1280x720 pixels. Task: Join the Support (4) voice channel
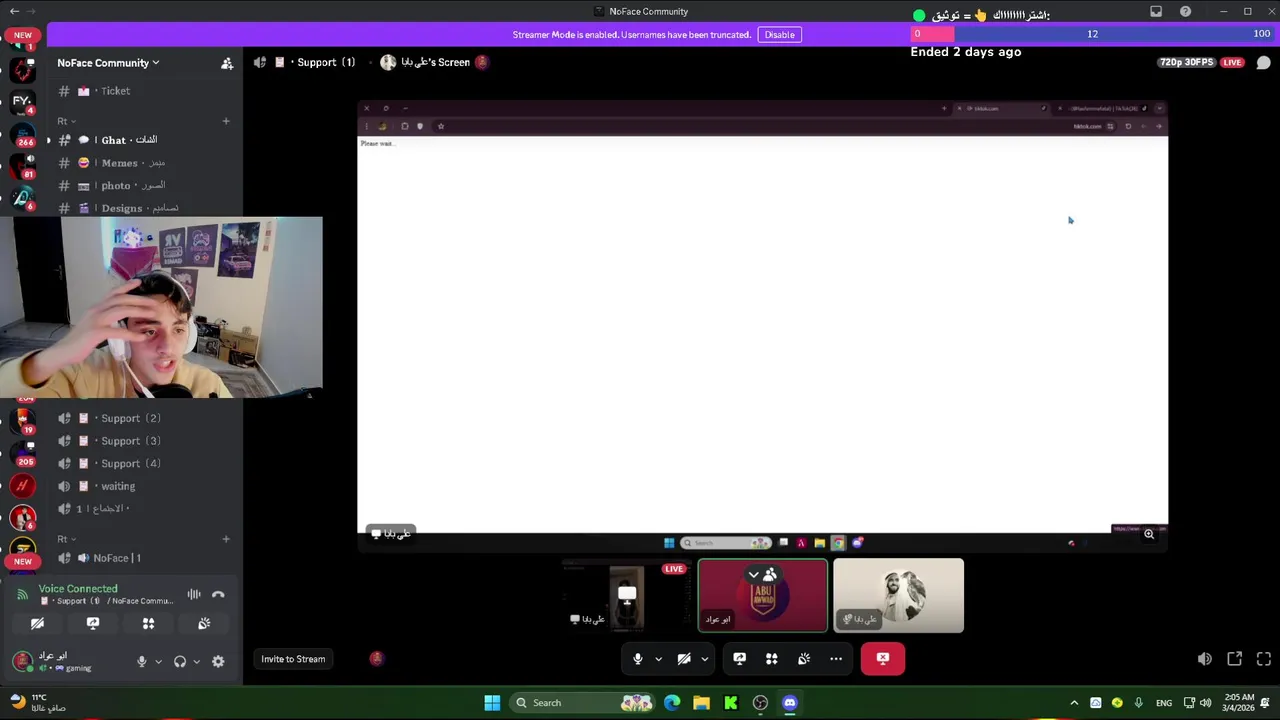pyautogui.click(x=143, y=463)
